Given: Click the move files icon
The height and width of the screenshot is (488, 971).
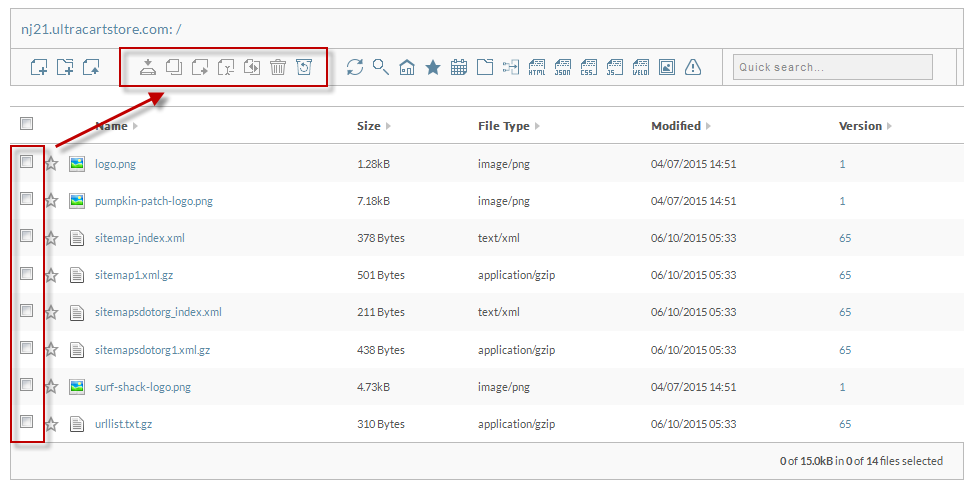Looking at the screenshot, I should pyautogui.click(x=200, y=67).
